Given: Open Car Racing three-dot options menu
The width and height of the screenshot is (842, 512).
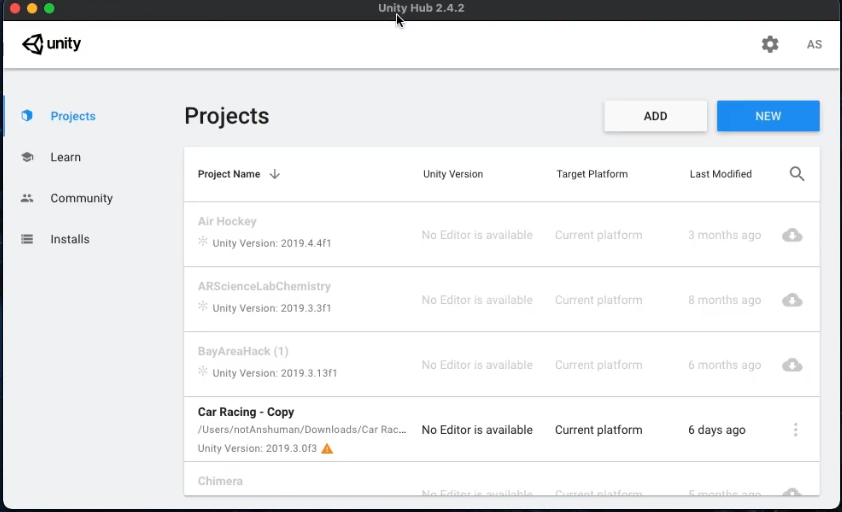Looking at the screenshot, I should coord(796,430).
